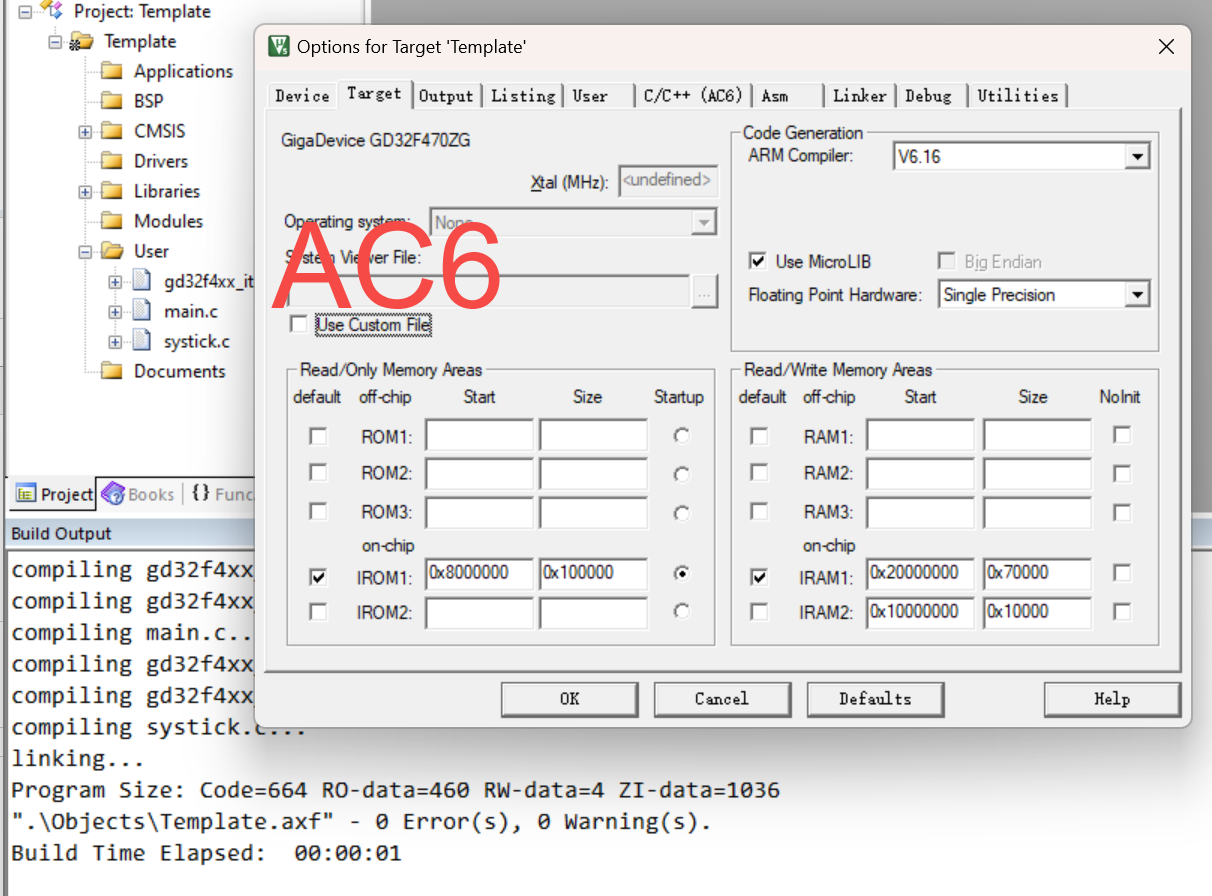Expand the CMSIS group

(x=85, y=131)
